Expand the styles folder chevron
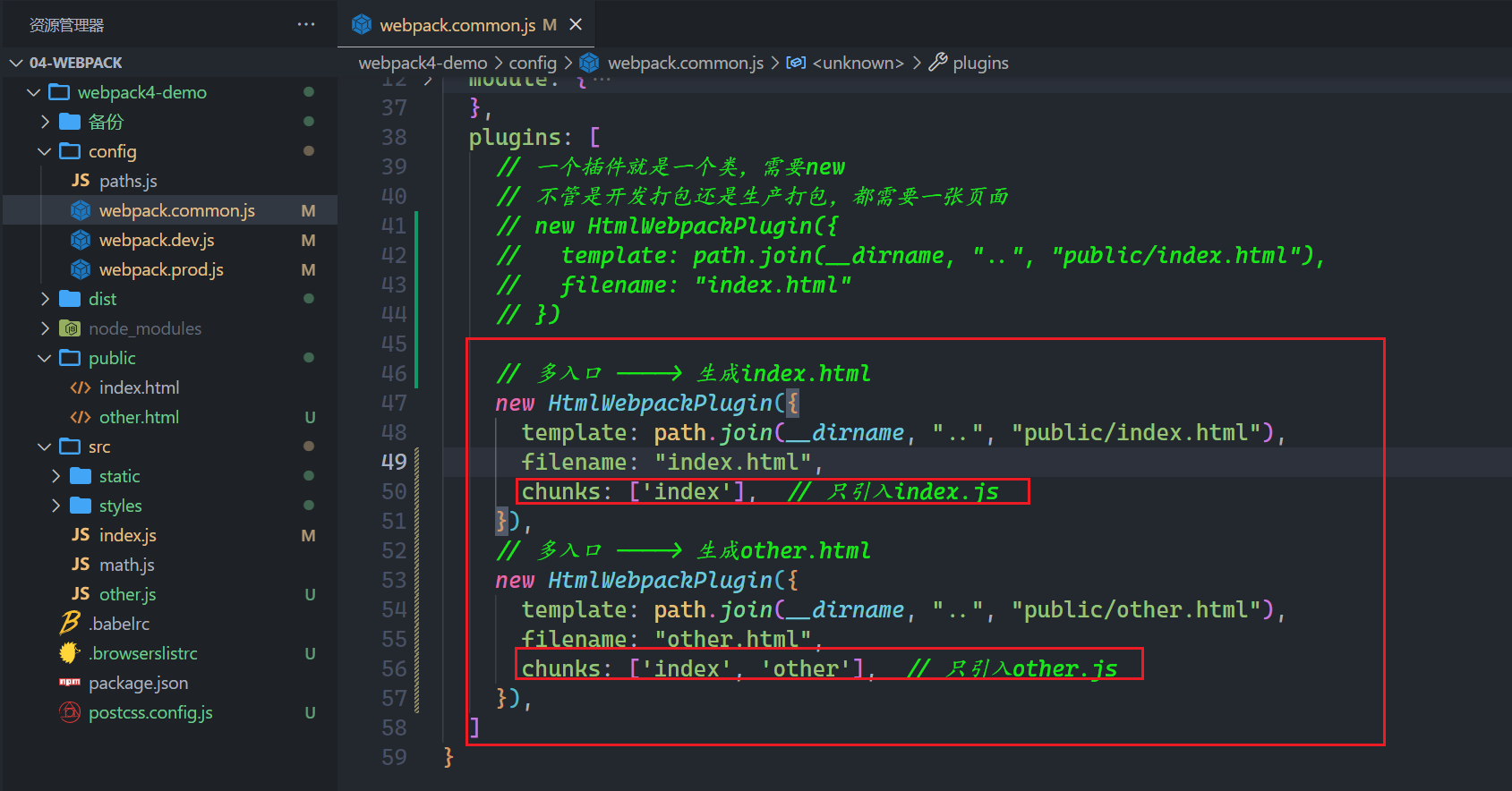1512x791 pixels. click(56, 506)
